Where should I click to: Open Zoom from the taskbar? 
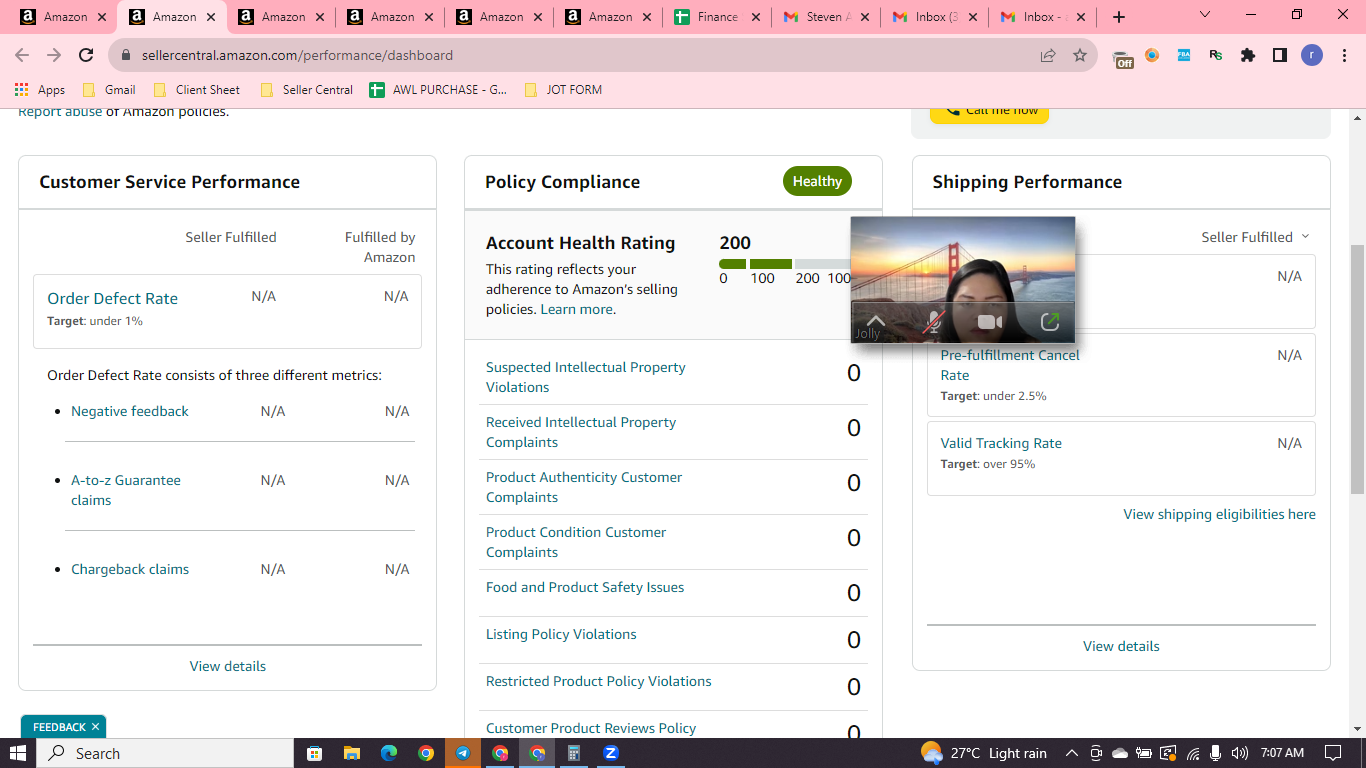(x=611, y=753)
